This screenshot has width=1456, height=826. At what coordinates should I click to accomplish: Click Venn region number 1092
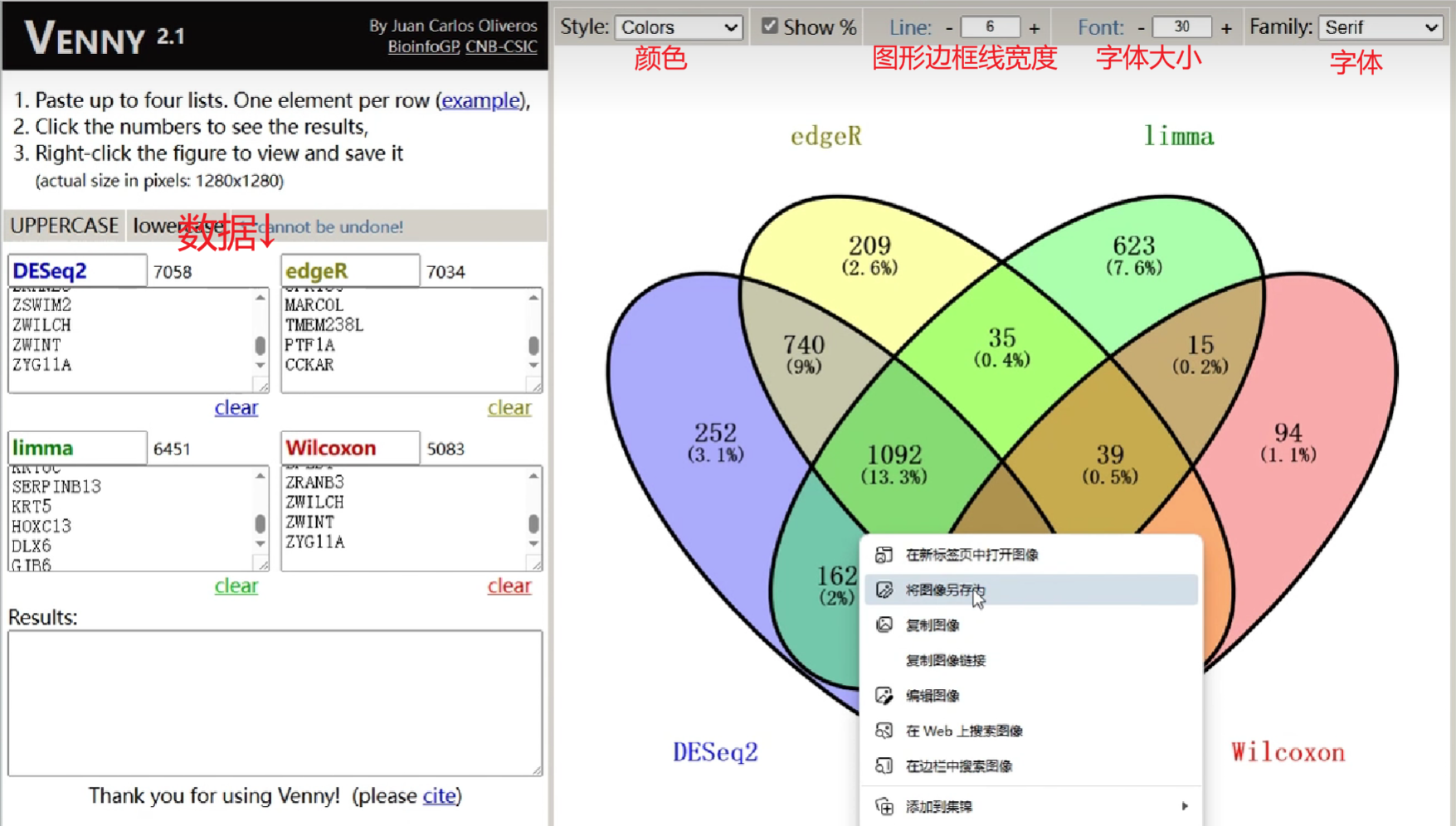pos(894,454)
